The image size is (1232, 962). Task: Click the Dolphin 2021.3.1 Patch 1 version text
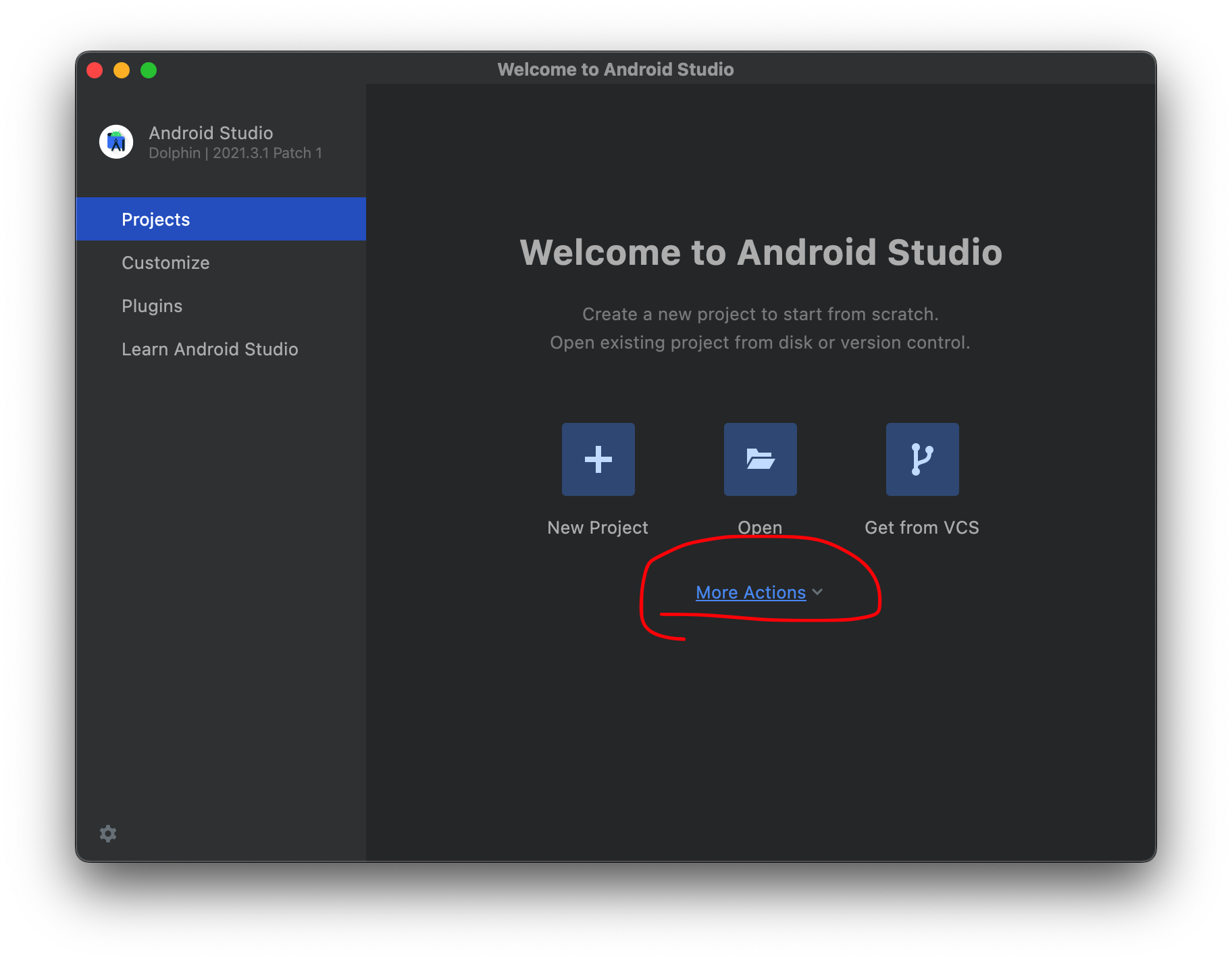[x=235, y=153]
